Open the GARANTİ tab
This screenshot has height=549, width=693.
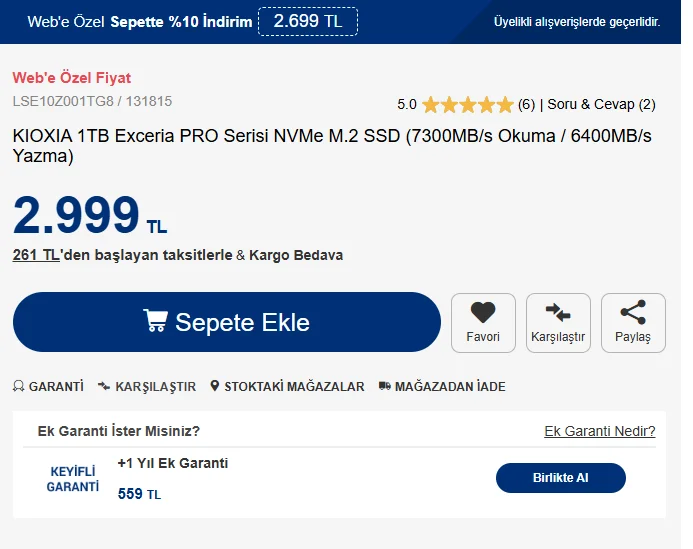[x=56, y=386]
